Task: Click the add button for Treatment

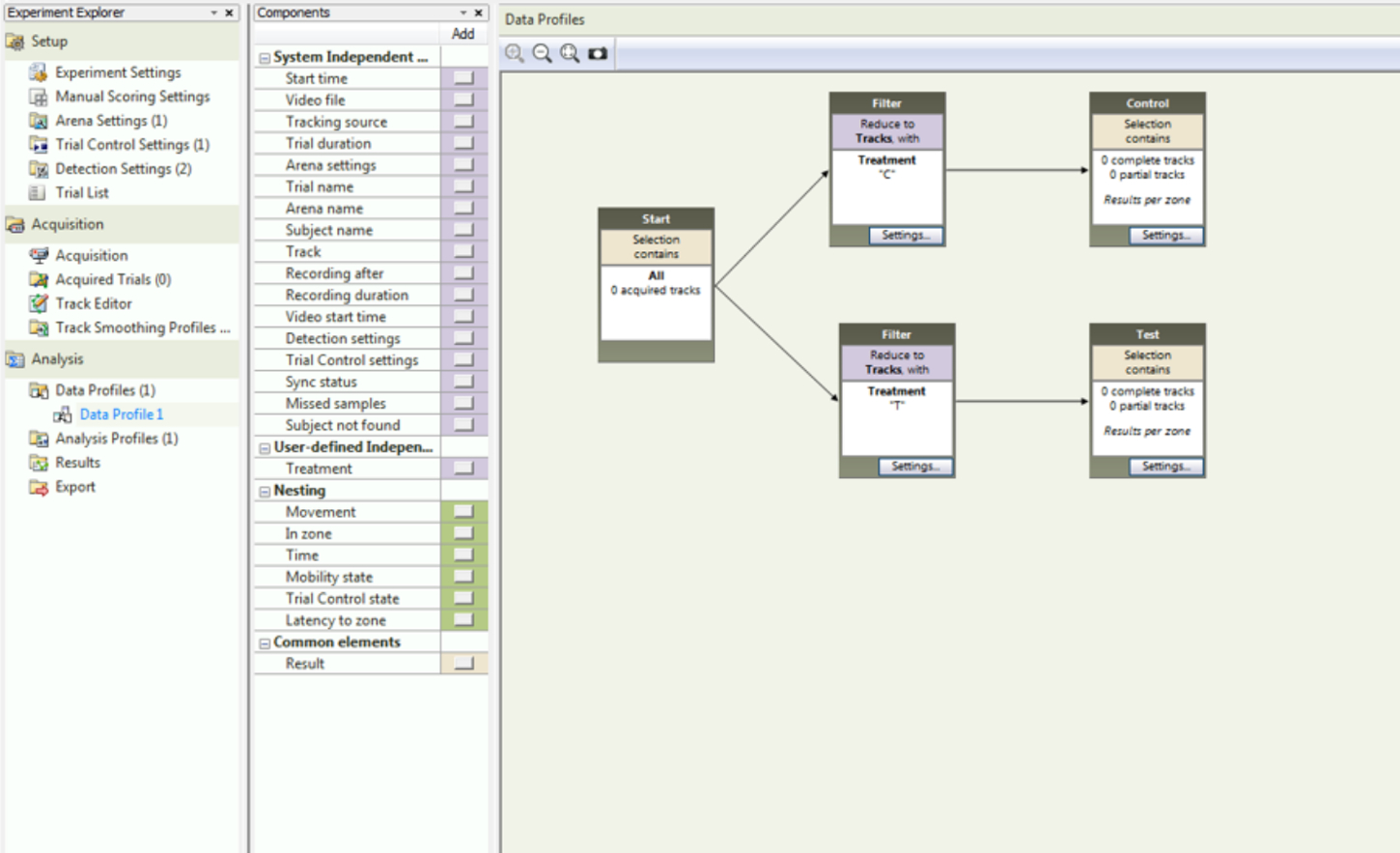Action: click(463, 469)
